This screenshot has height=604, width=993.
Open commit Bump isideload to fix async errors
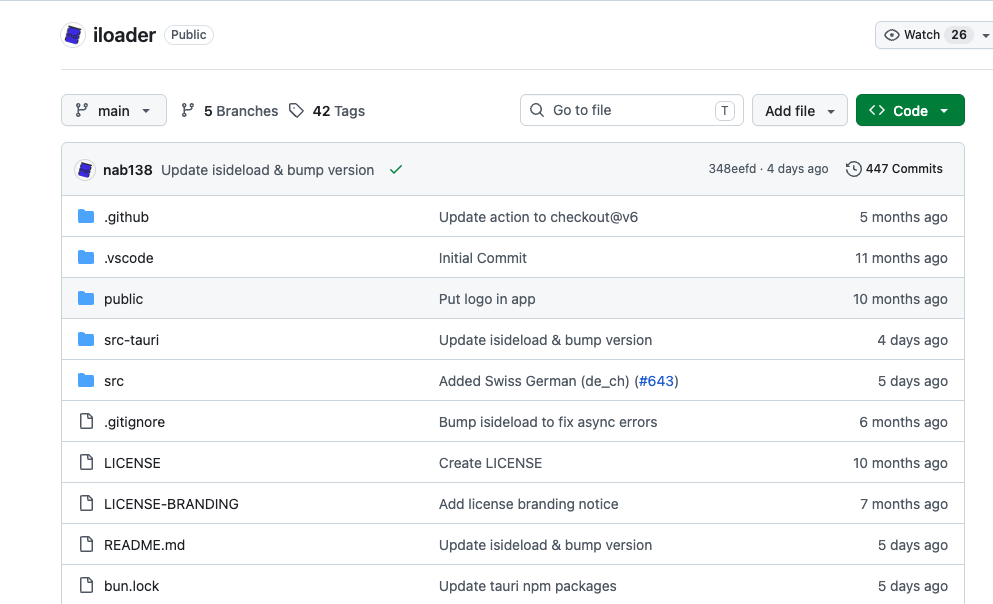[x=548, y=422]
